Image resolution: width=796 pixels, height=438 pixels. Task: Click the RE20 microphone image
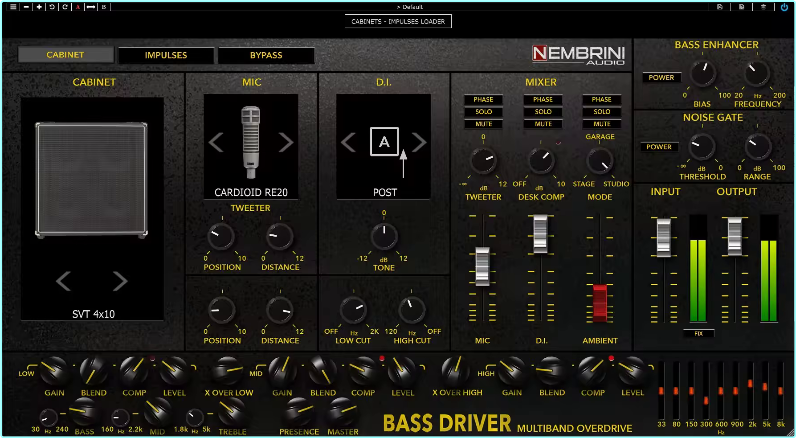(251, 142)
